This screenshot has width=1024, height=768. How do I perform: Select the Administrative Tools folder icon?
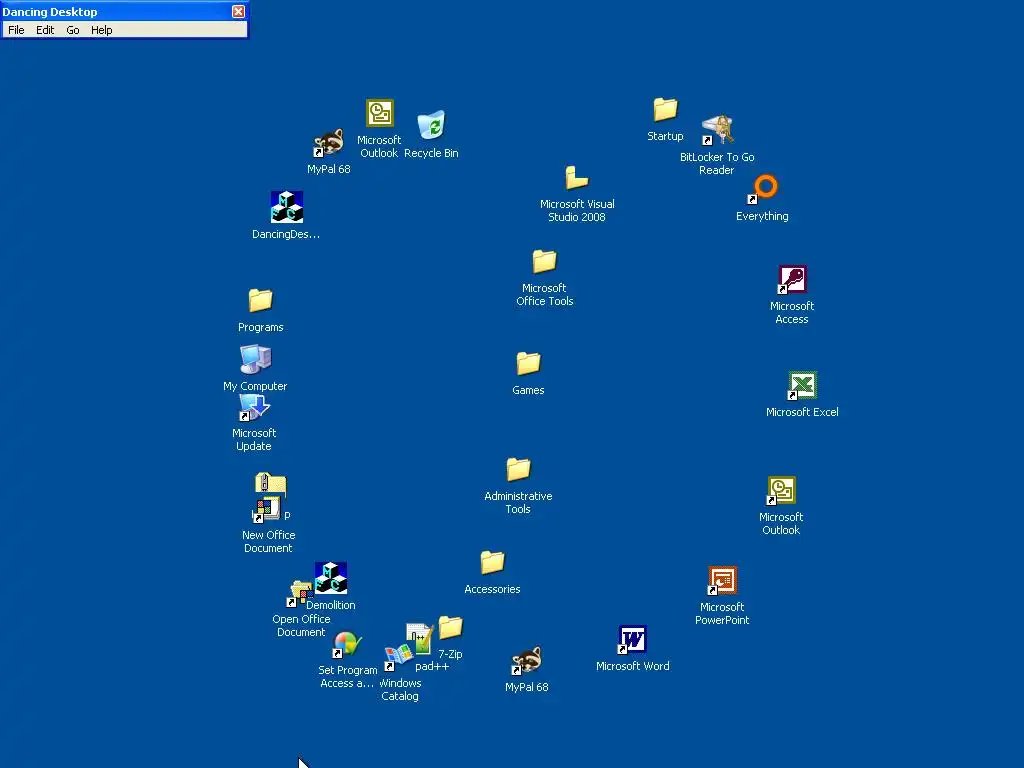pyautogui.click(x=519, y=469)
